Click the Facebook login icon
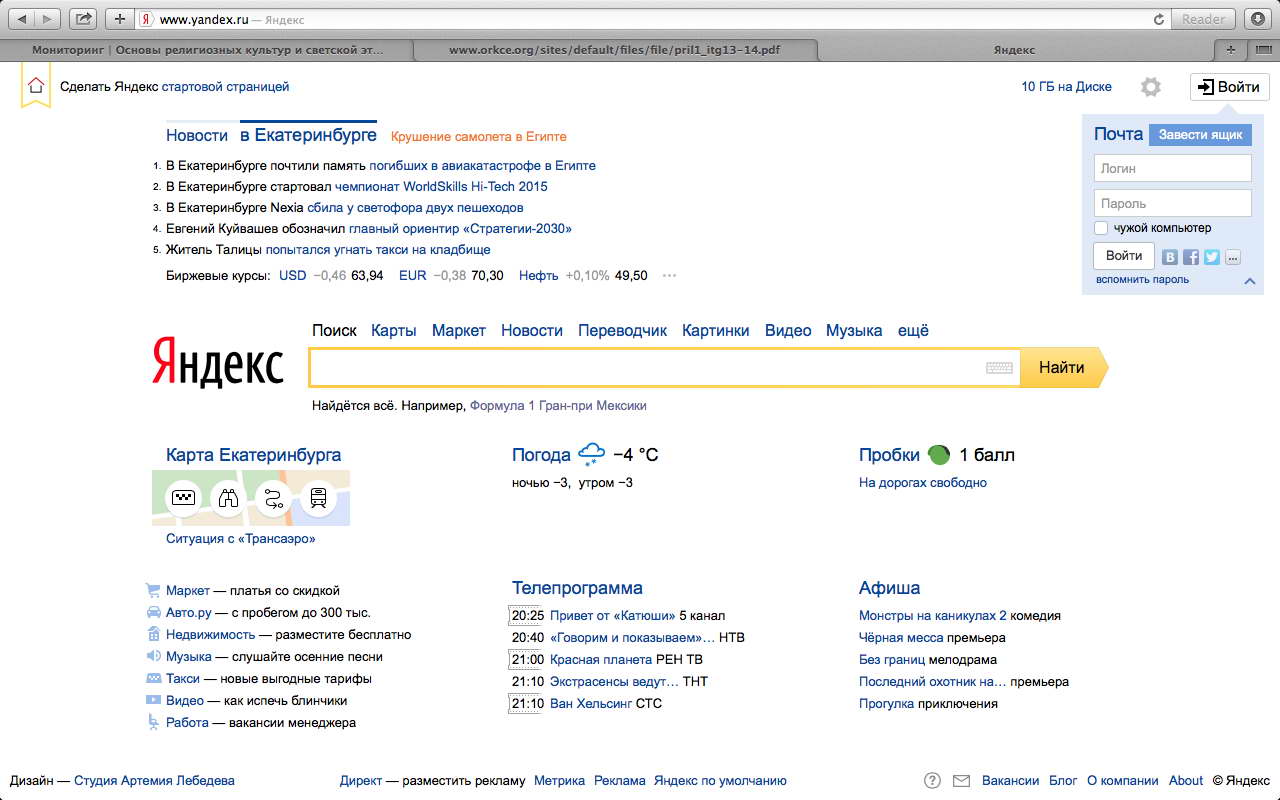 pos(1191,257)
